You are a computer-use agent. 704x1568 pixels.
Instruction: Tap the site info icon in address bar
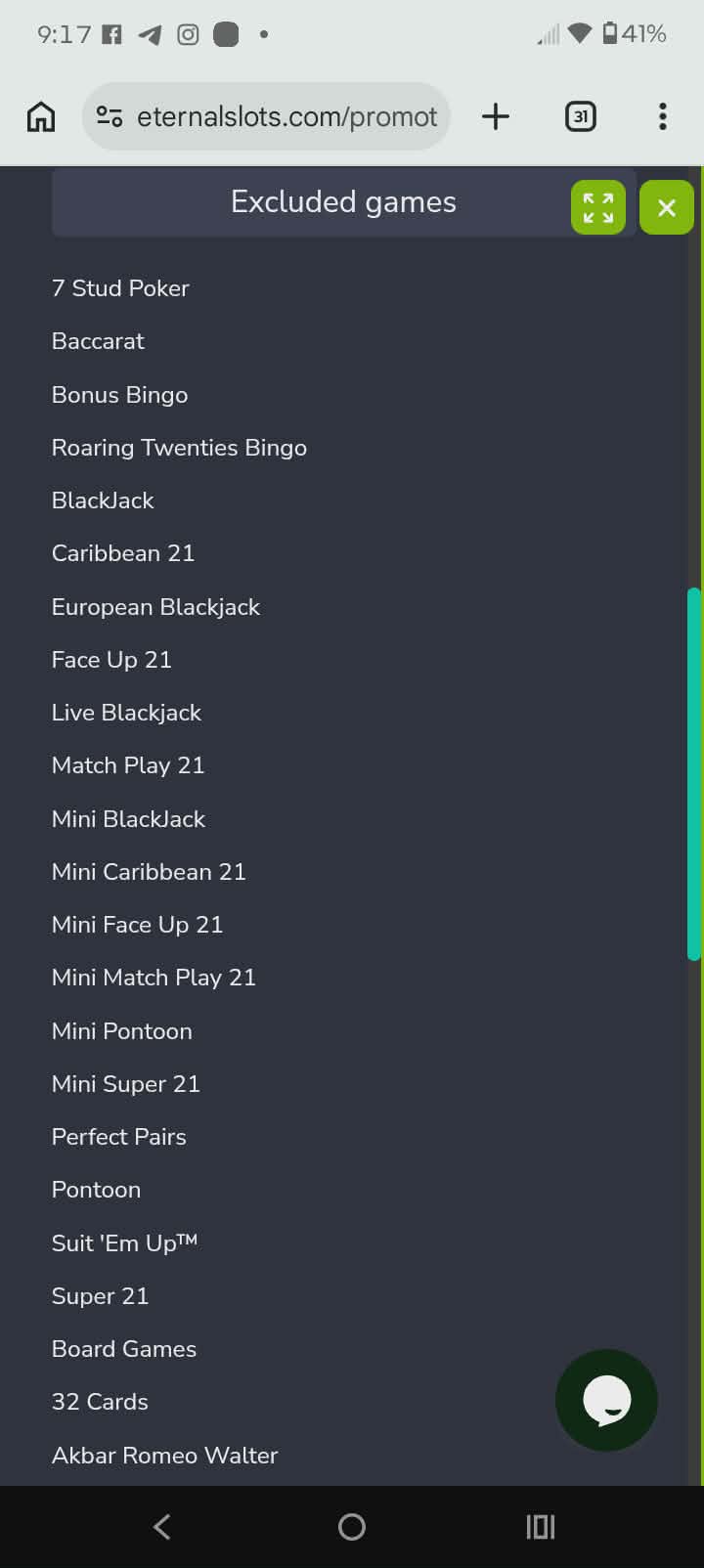pos(110,117)
